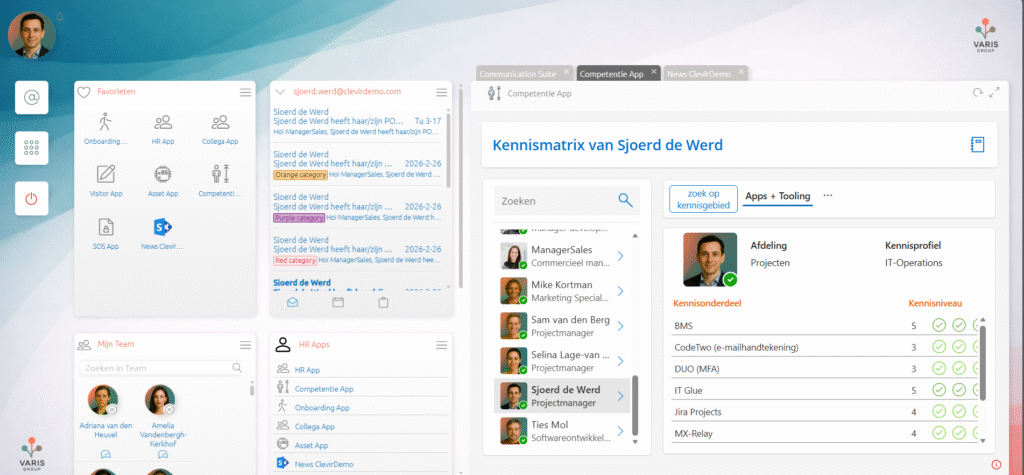This screenshot has width=1024, height=475.
Task: Collapse the mailbox panel using header chevron
Action: point(282,91)
